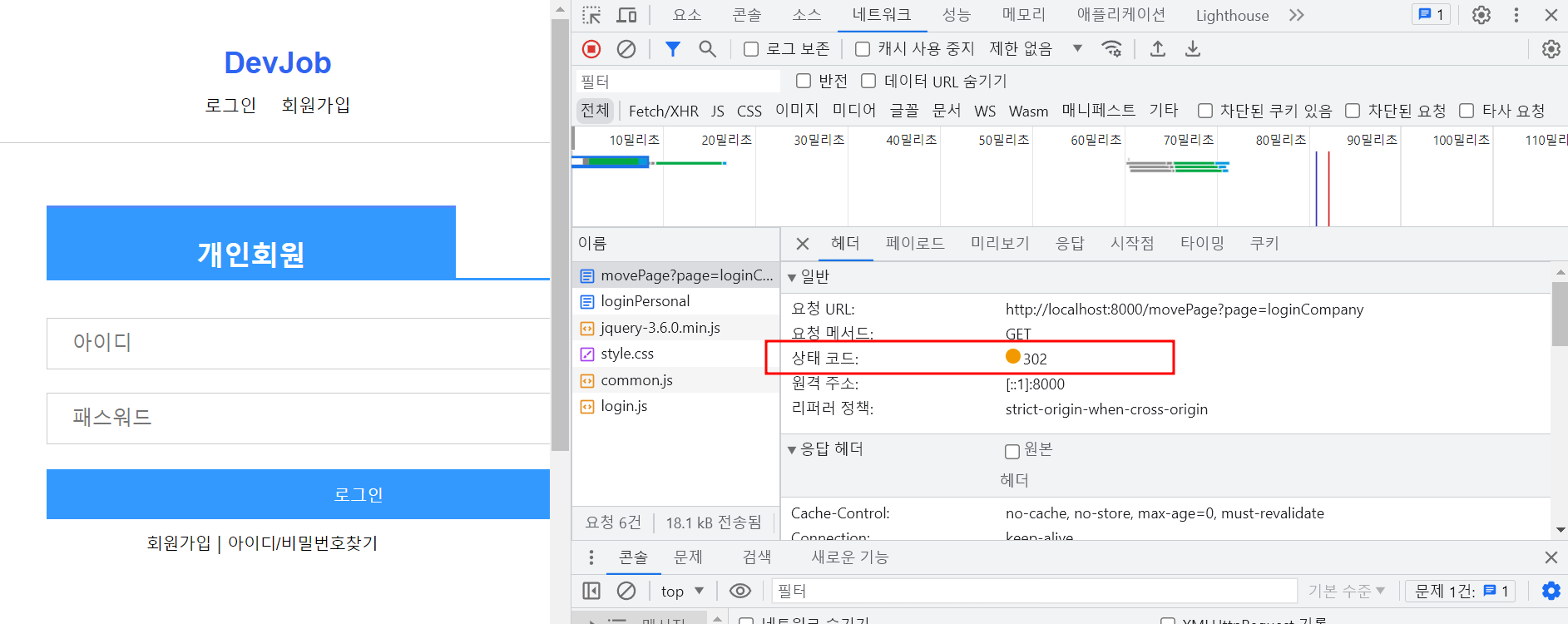Close the DevTools panel
1568x624 pixels.
1551,15
